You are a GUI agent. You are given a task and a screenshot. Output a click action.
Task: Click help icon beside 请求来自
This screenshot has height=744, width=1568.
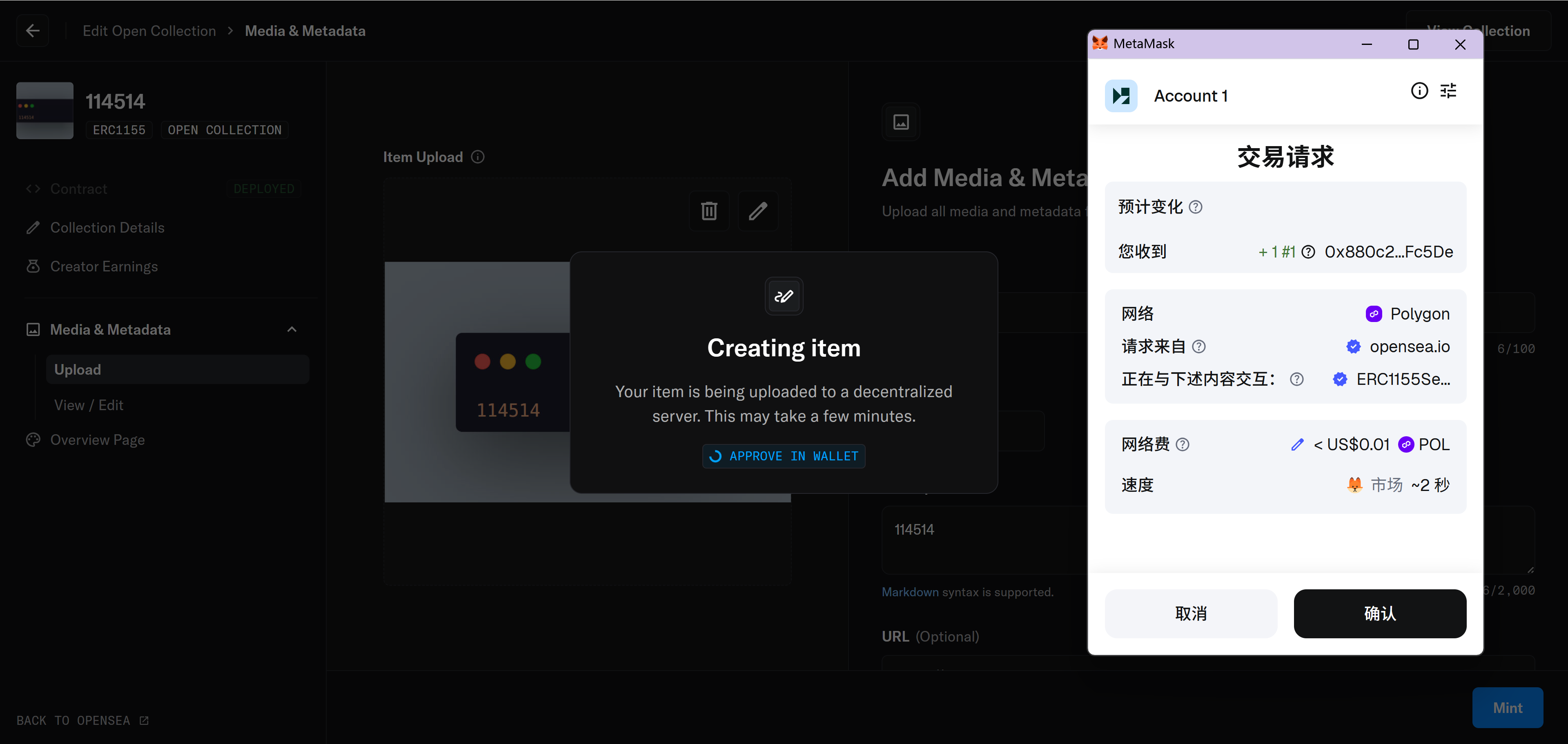pos(1198,347)
